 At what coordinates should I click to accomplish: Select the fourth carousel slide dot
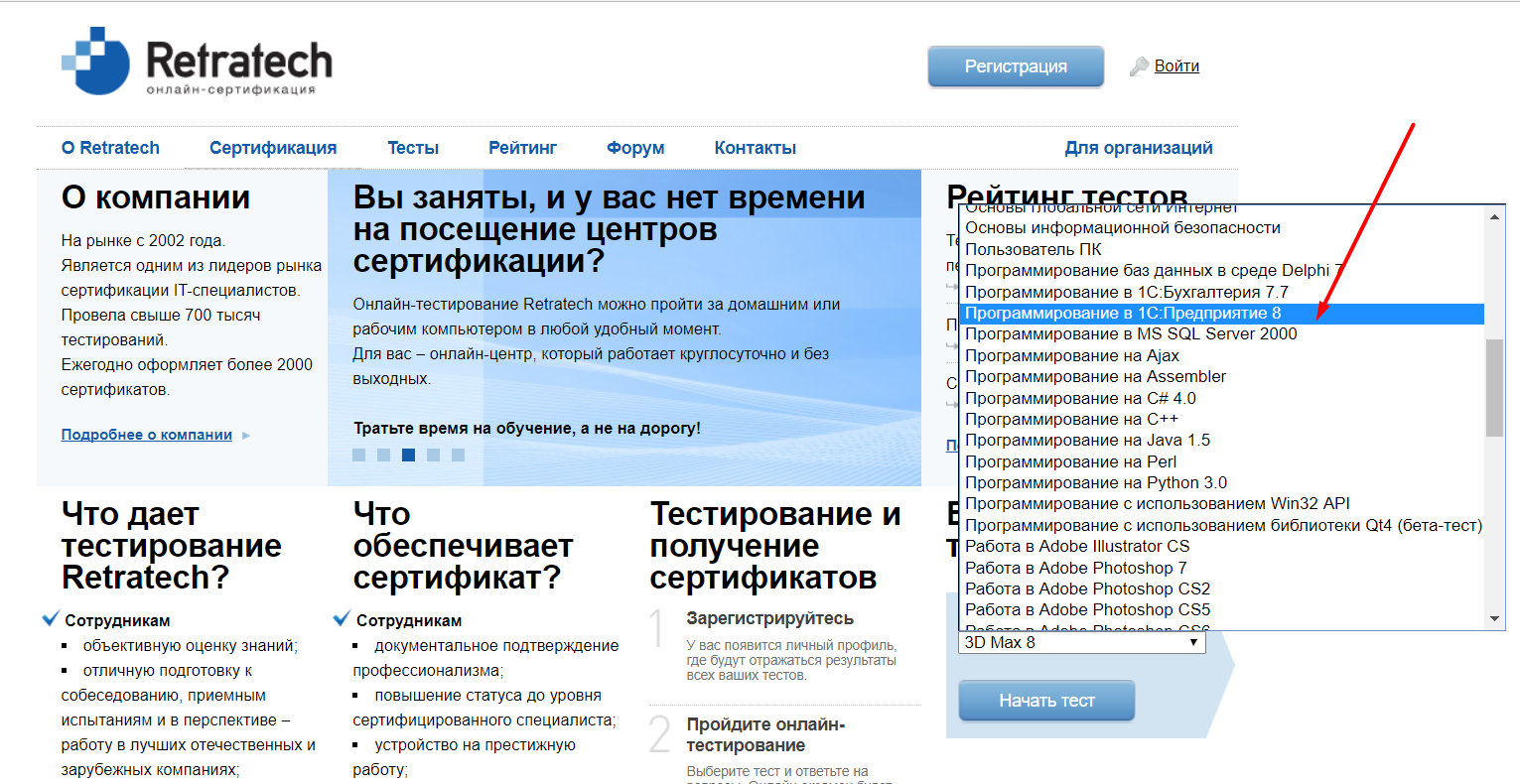tap(433, 455)
